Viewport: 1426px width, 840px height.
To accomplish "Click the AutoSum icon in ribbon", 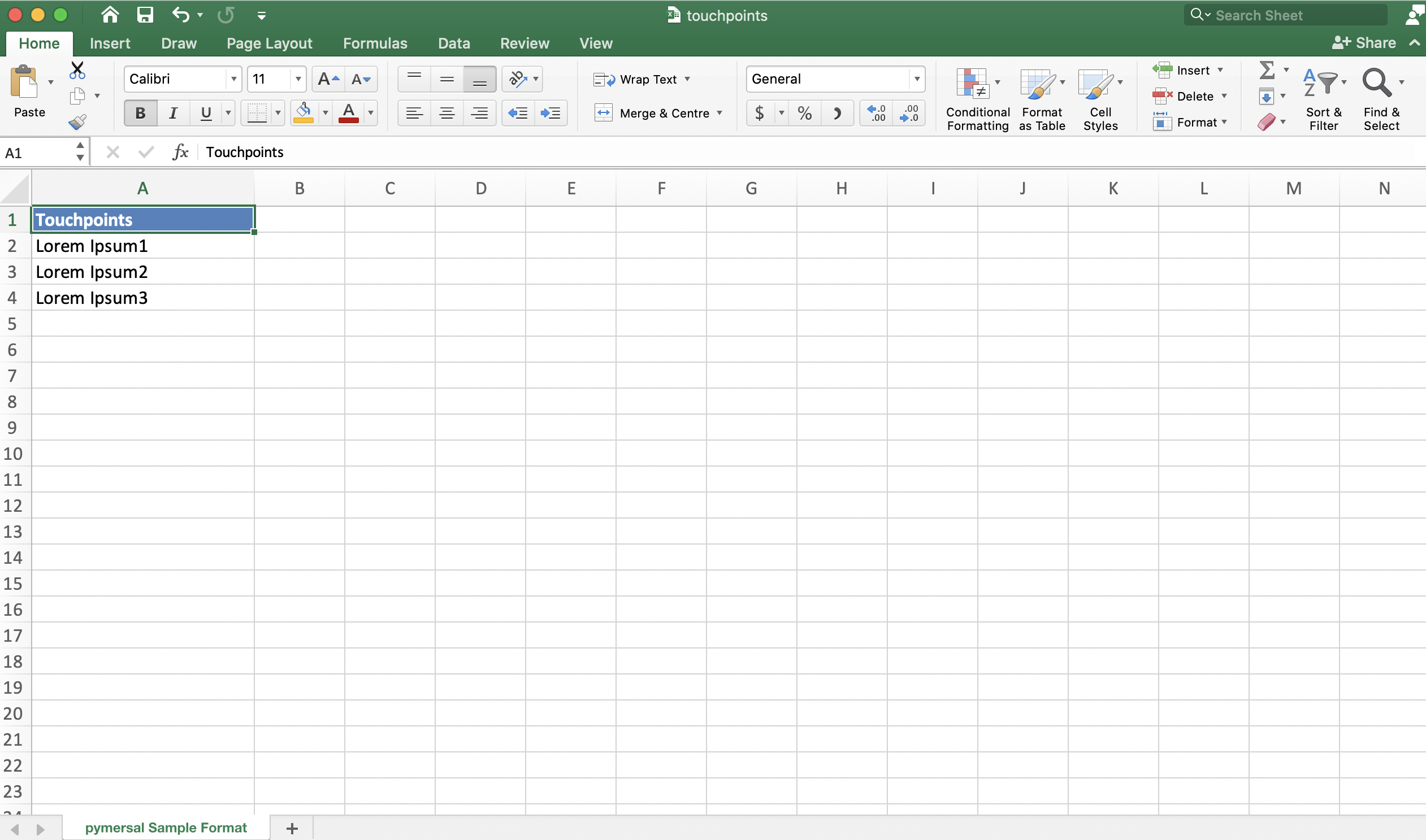I will click(1265, 69).
